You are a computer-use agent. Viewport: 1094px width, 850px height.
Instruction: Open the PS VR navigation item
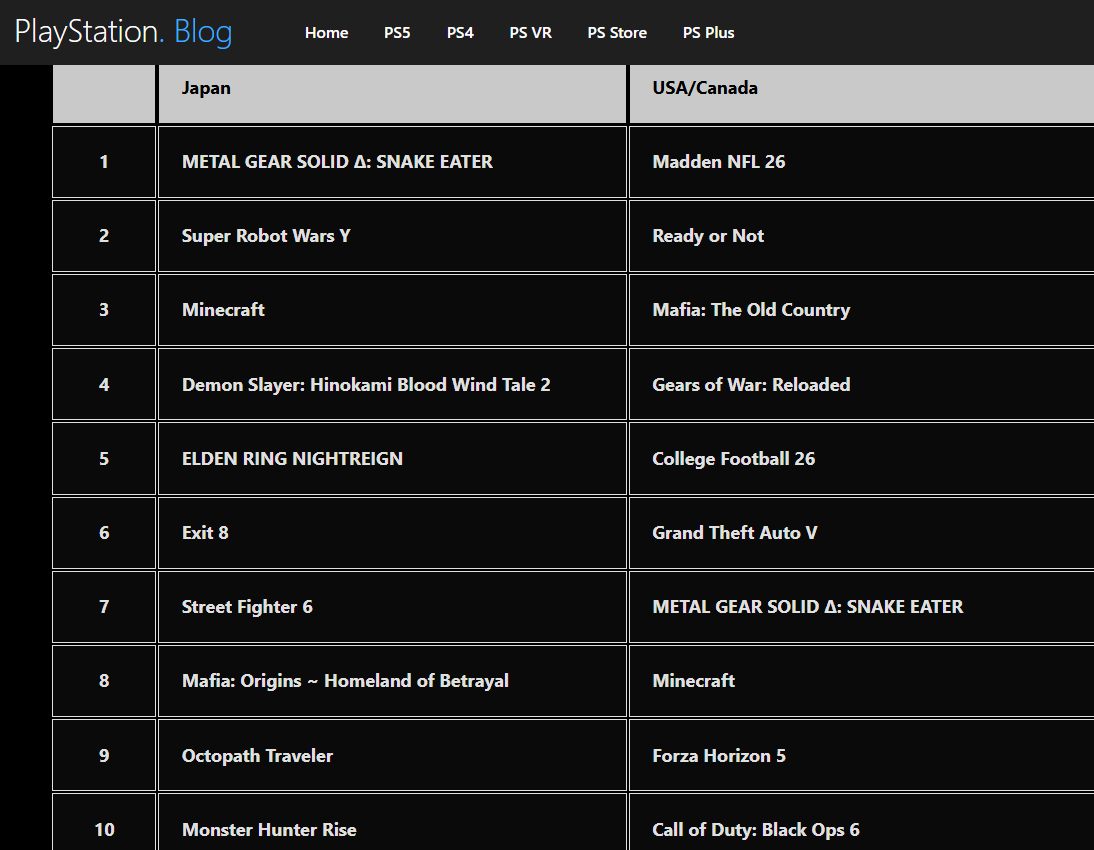(530, 33)
